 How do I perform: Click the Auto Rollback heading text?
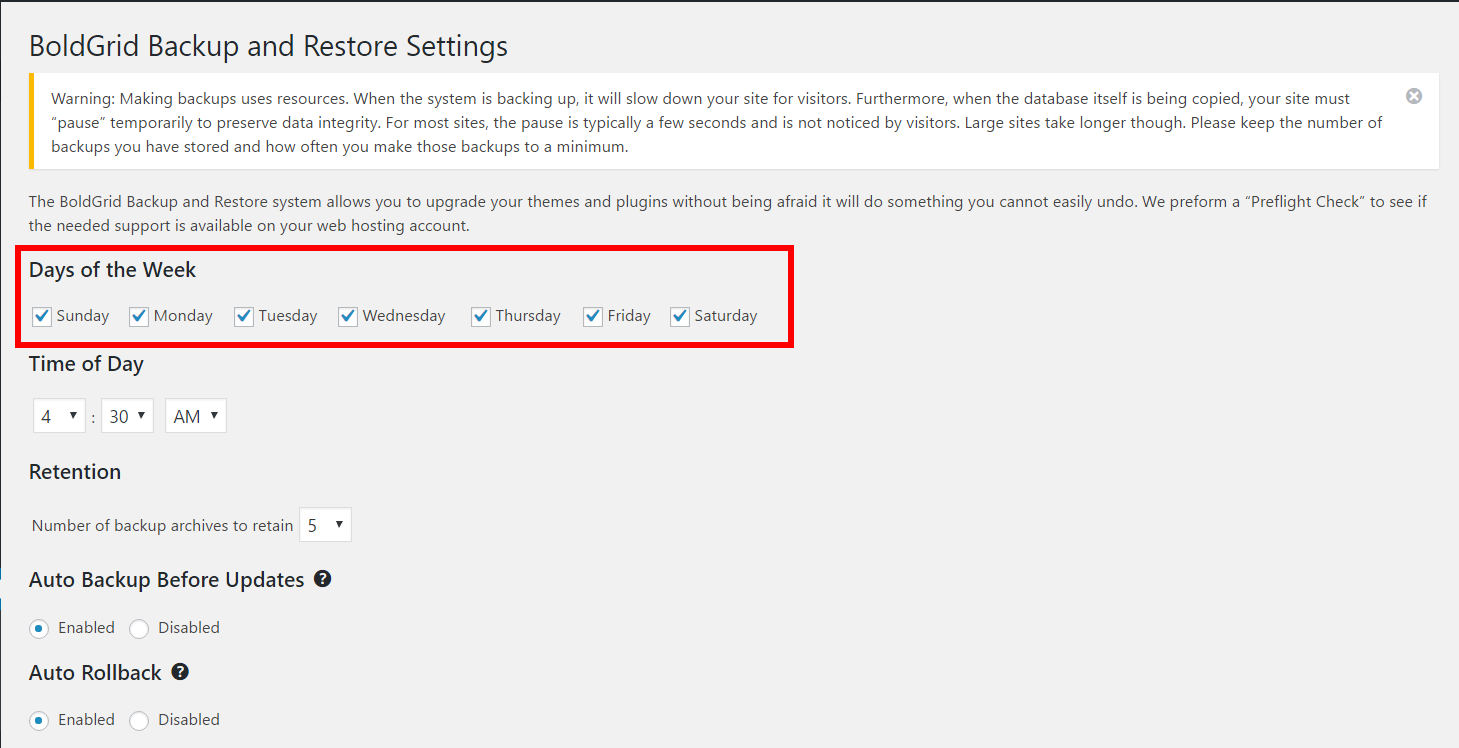coord(95,673)
